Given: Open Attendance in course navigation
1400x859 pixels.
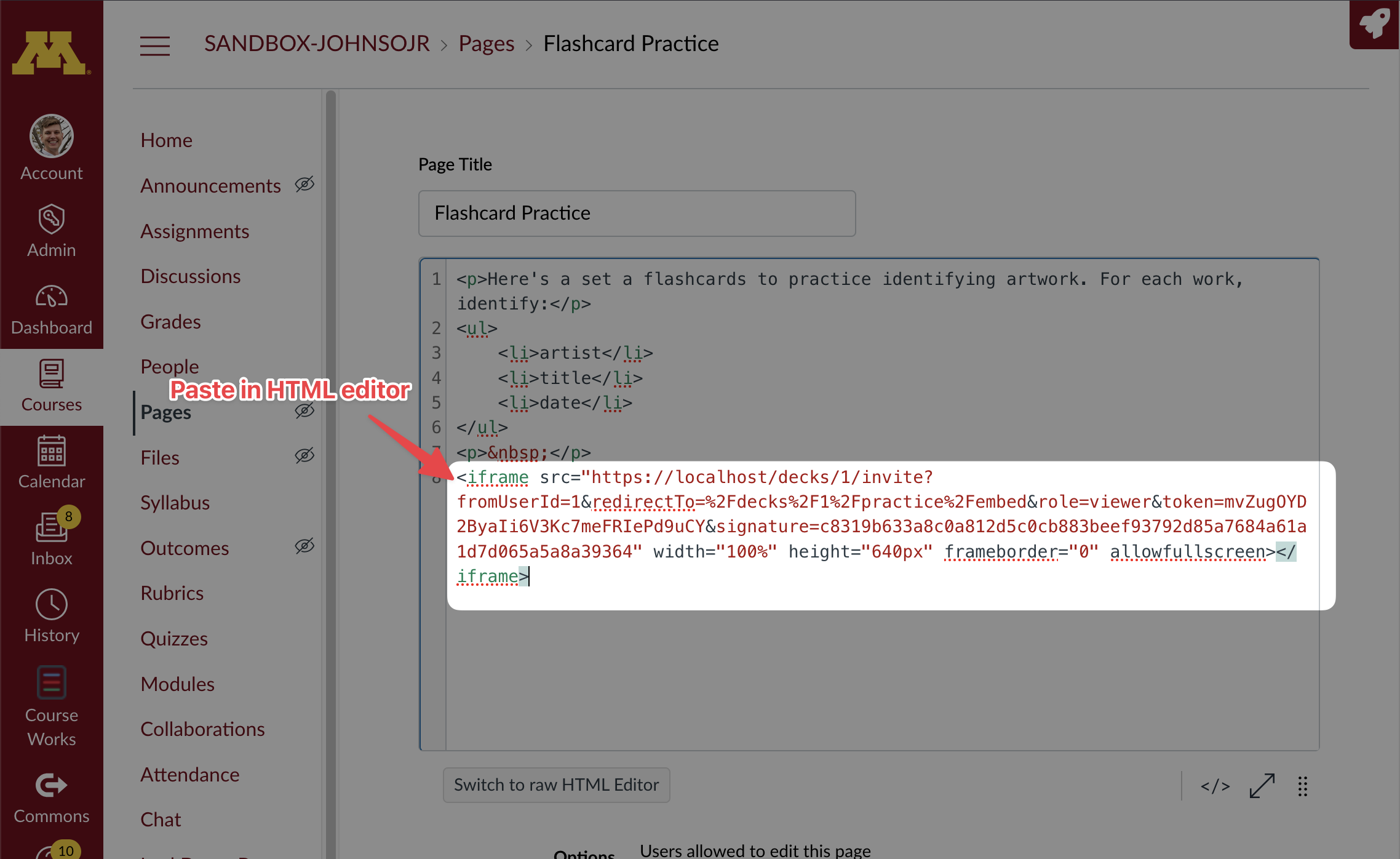Looking at the screenshot, I should click(189, 775).
